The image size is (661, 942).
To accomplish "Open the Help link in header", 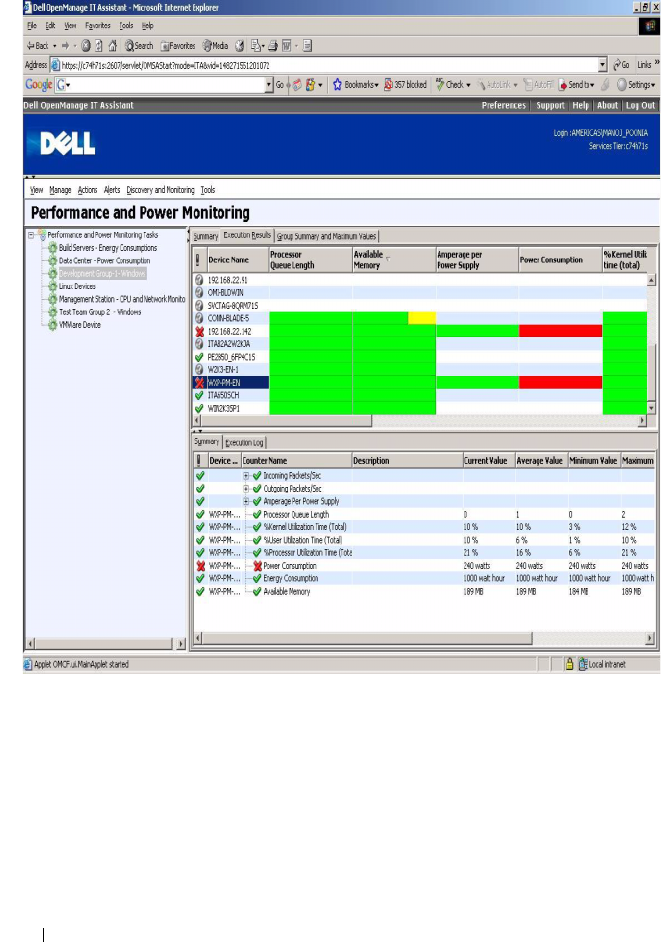I will click(x=580, y=106).
